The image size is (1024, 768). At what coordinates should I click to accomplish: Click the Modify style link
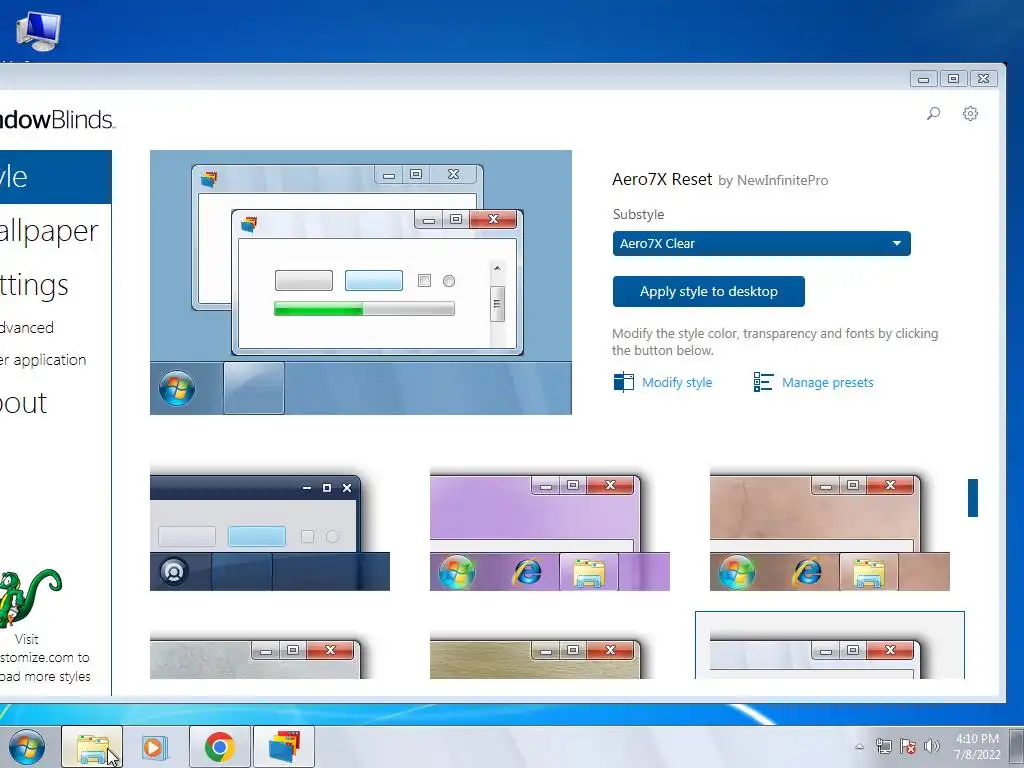tap(677, 383)
